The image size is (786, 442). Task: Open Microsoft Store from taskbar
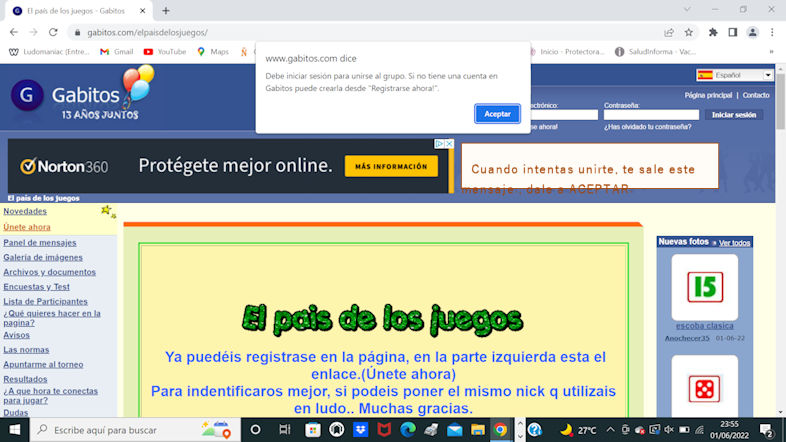pyautogui.click(x=313, y=429)
